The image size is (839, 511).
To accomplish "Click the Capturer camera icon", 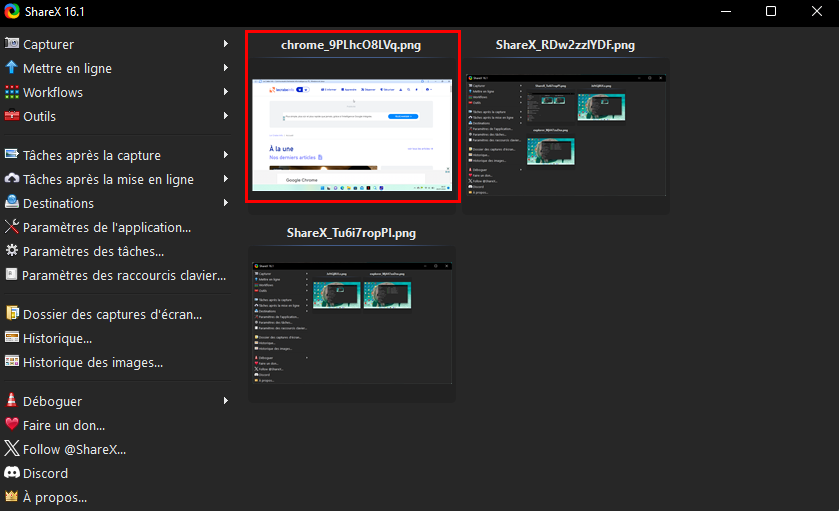I will point(12,43).
